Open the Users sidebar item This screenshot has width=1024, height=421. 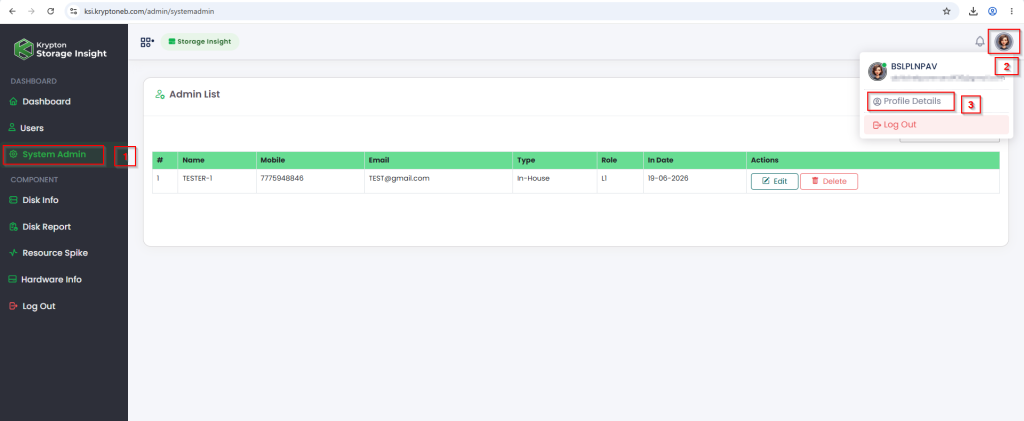(27, 128)
